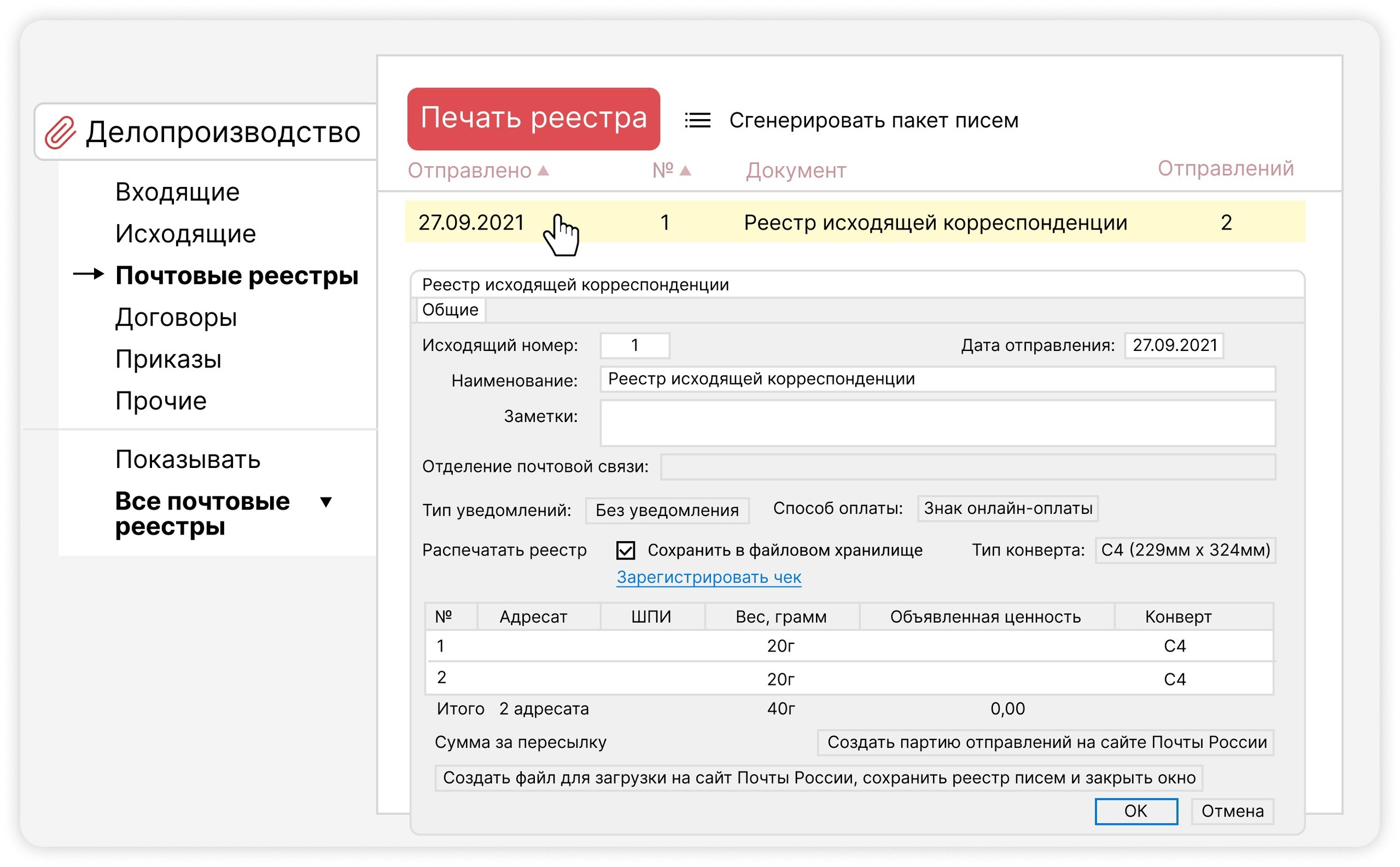1400x867 pixels.
Task: Open Тип конверта C4 dropdown
Action: [1185, 550]
